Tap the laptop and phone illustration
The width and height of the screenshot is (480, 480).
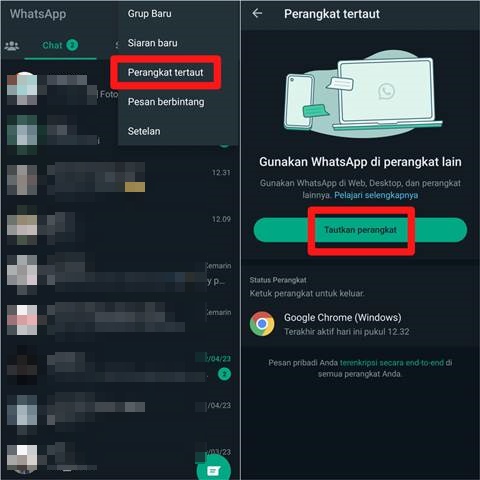point(363,95)
